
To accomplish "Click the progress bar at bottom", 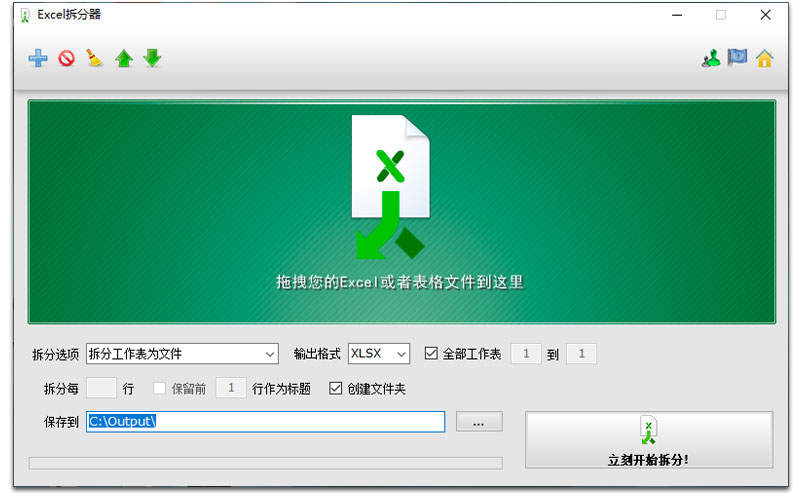I will 265,463.
